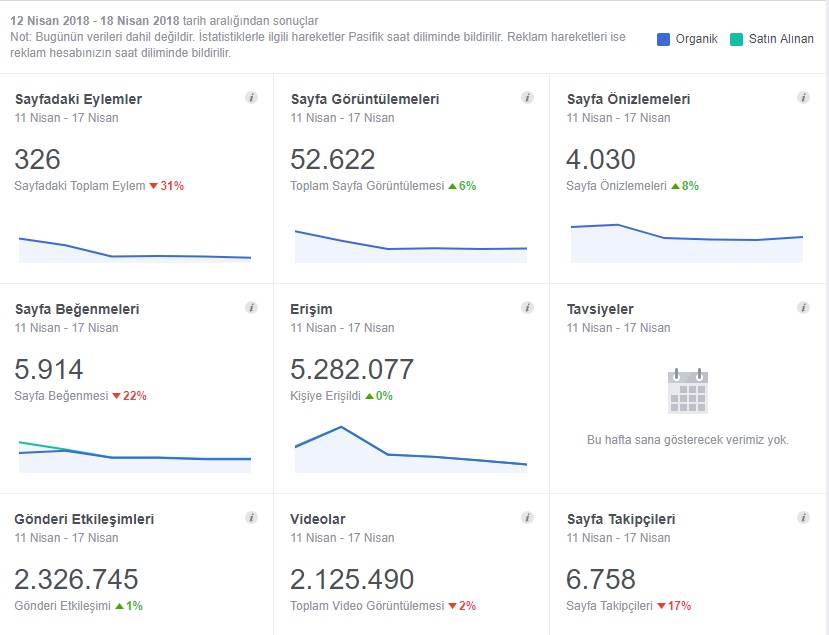Open the info icon beside Sayfa Görüntülemeleri
The width and height of the screenshot is (829, 635).
coord(527,98)
